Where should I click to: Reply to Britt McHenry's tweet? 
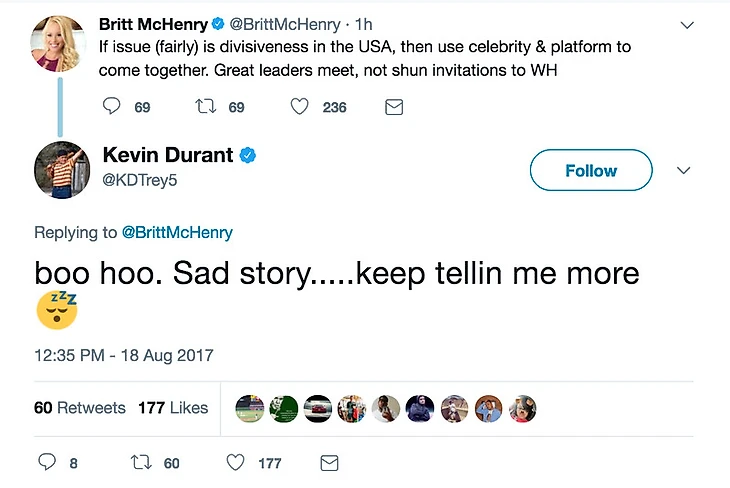tap(112, 107)
